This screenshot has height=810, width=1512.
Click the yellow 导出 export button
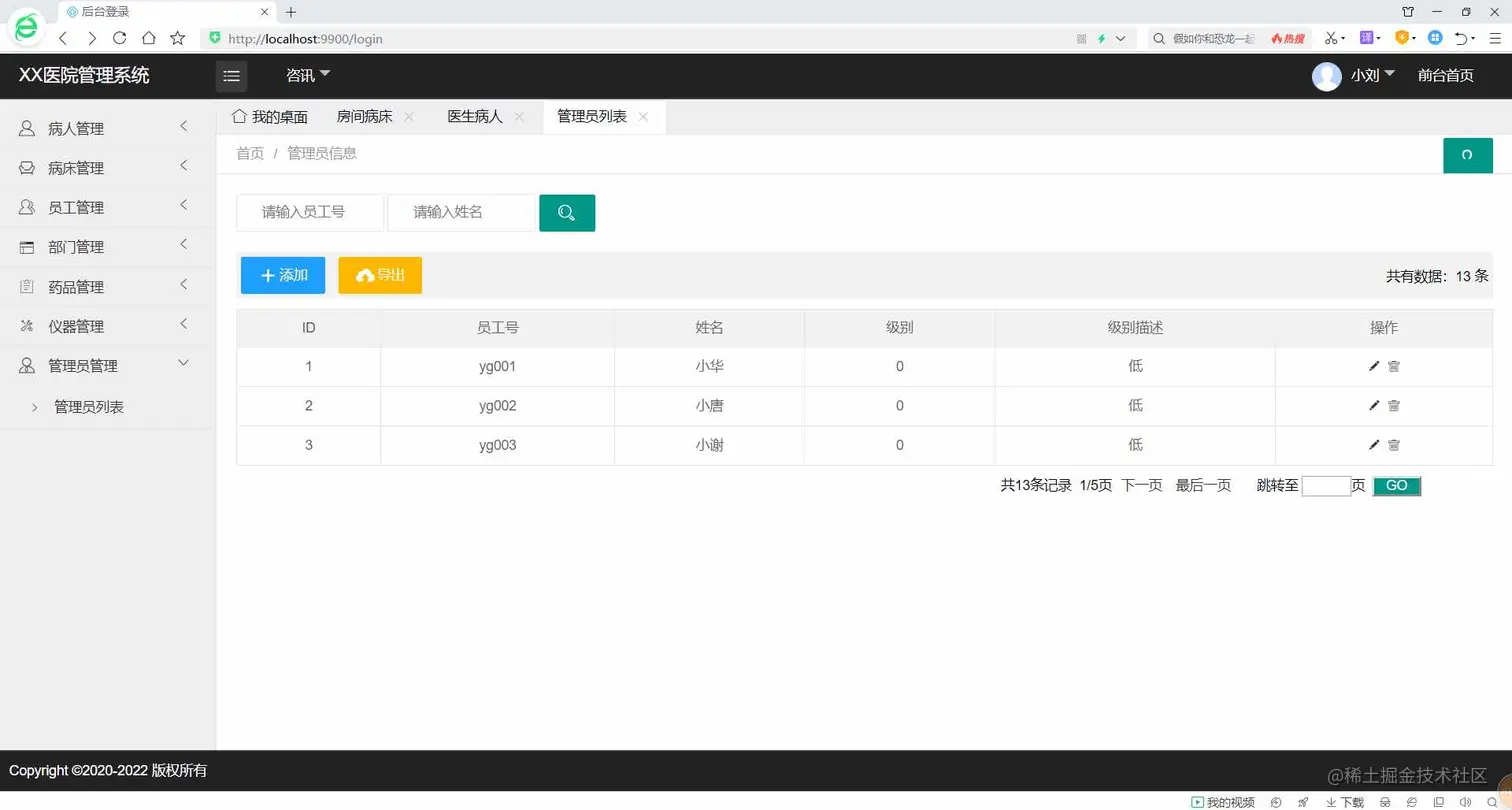pyautogui.click(x=380, y=275)
